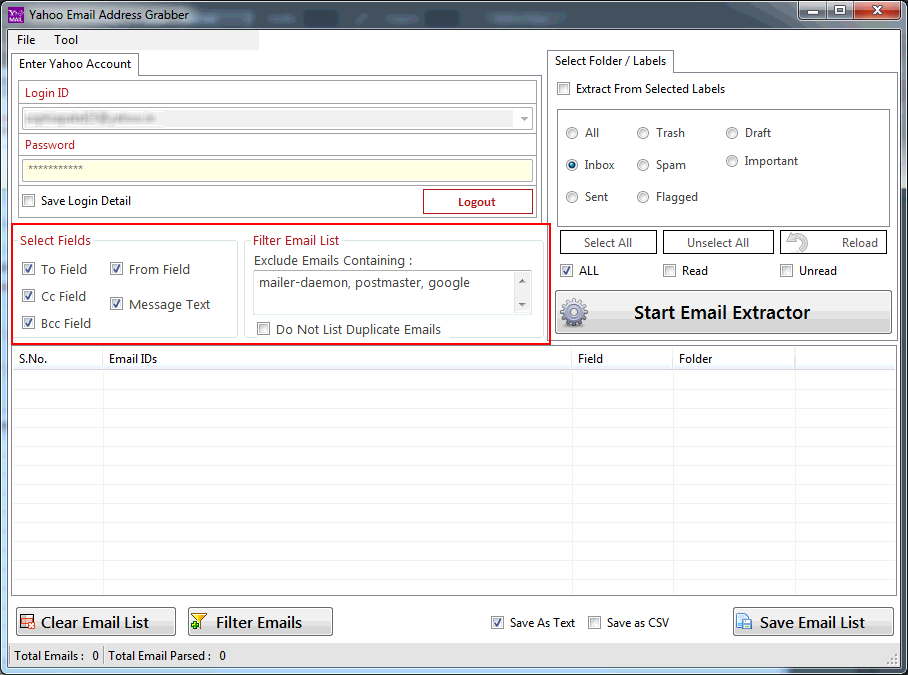The width and height of the screenshot is (908, 675).
Task: Select the All folder radio button
Action: (572, 133)
